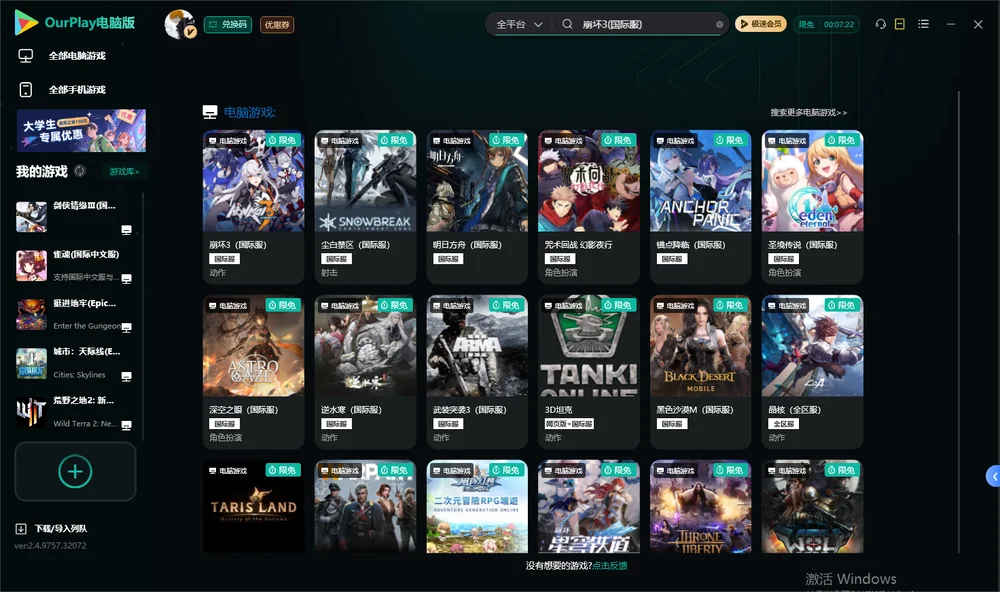Open the Black Desert Mobile cover
1000x592 pixels.
700,346
